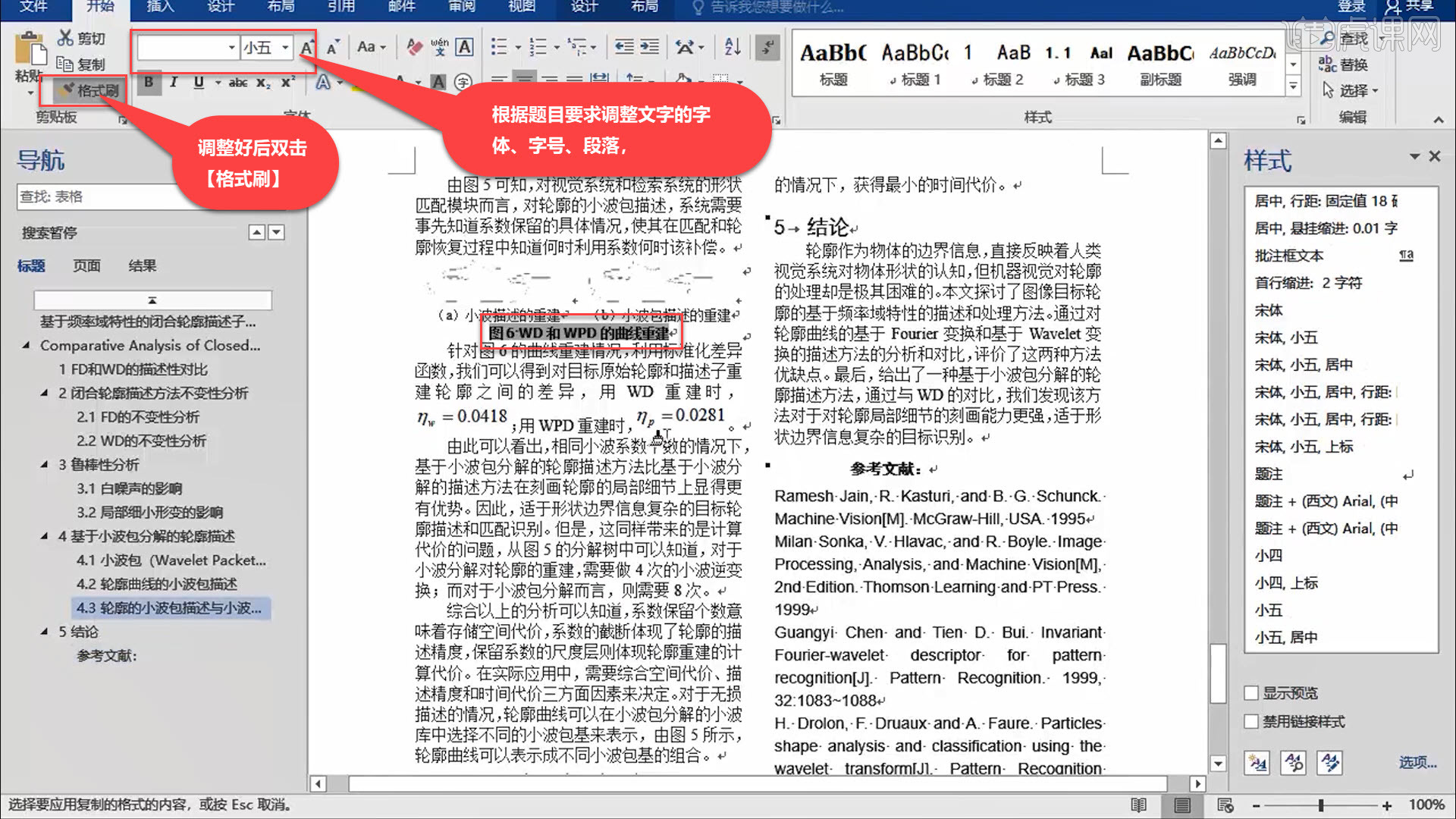This screenshot has height=819, width=1456.
Task: Toggle Show/Hide paragraph marks
Action: (767, 47)
